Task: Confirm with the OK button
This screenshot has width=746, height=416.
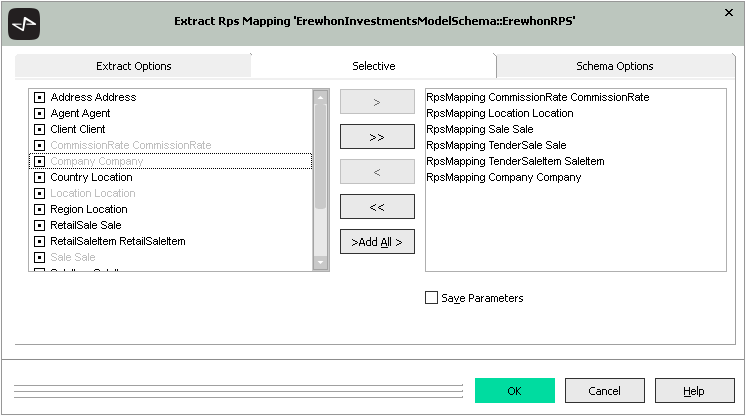Action: click(514, 391)
